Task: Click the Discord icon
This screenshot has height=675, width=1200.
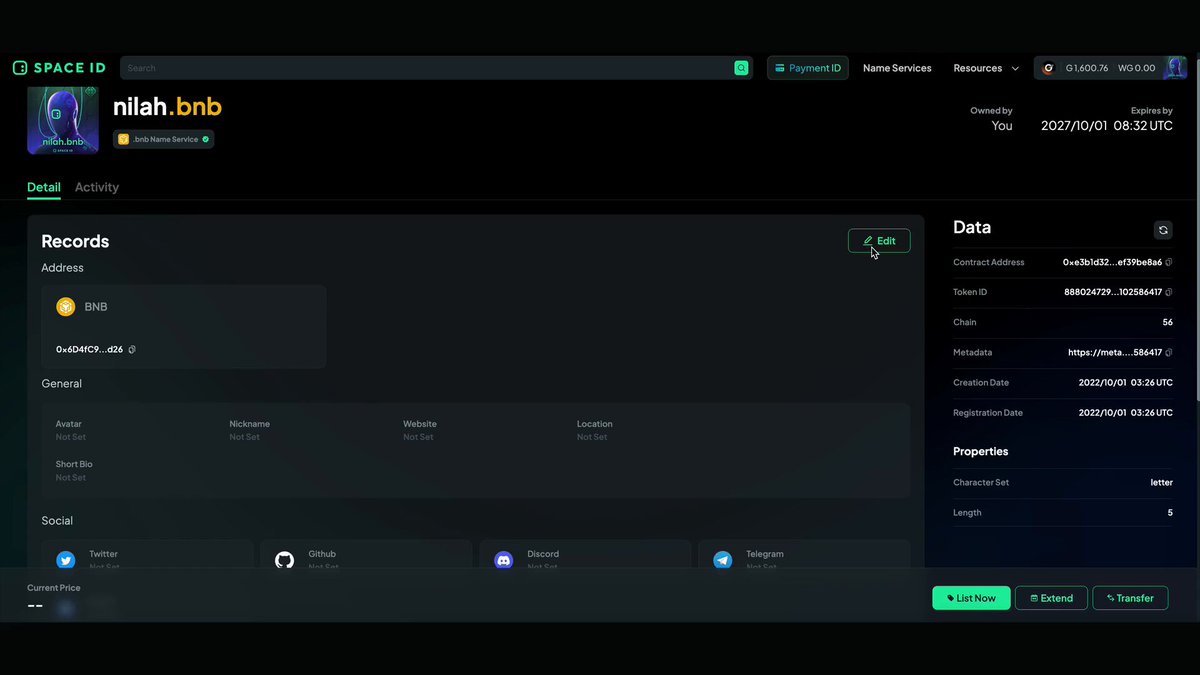Action: tap(504, 560)
